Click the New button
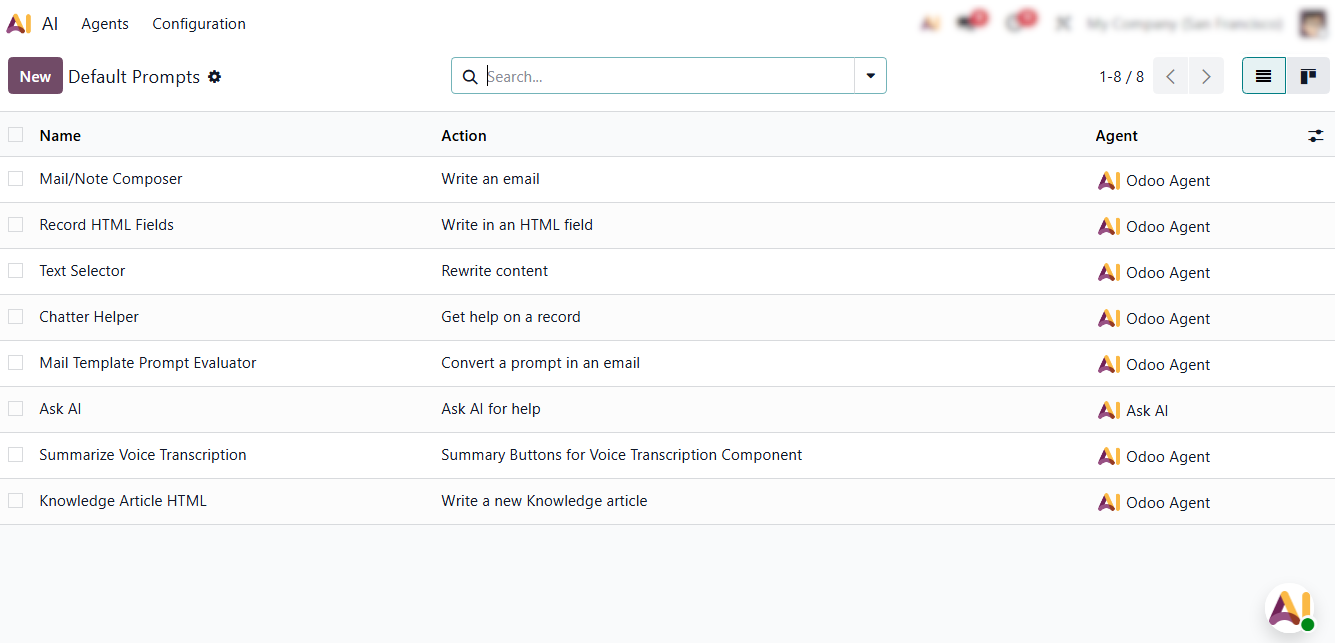This screenshot has height=643, width=1335. tap(35, 76)
